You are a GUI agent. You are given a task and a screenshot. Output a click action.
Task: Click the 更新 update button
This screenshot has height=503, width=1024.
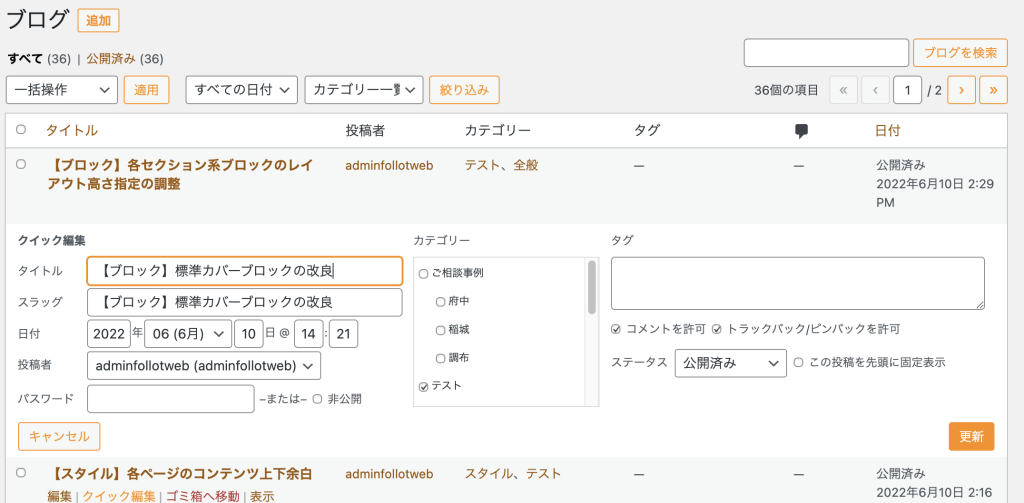point(971,436)
